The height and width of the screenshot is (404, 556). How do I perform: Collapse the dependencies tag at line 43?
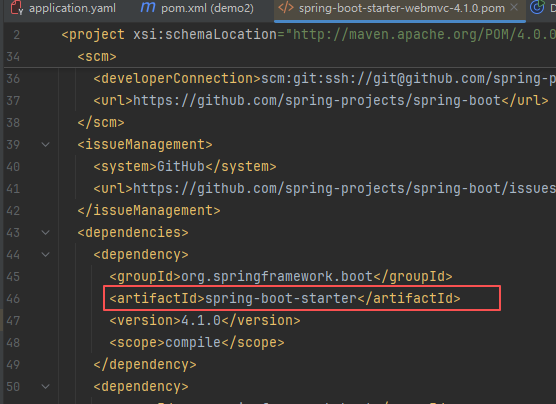pyautogui.click(x=45, y=232)
